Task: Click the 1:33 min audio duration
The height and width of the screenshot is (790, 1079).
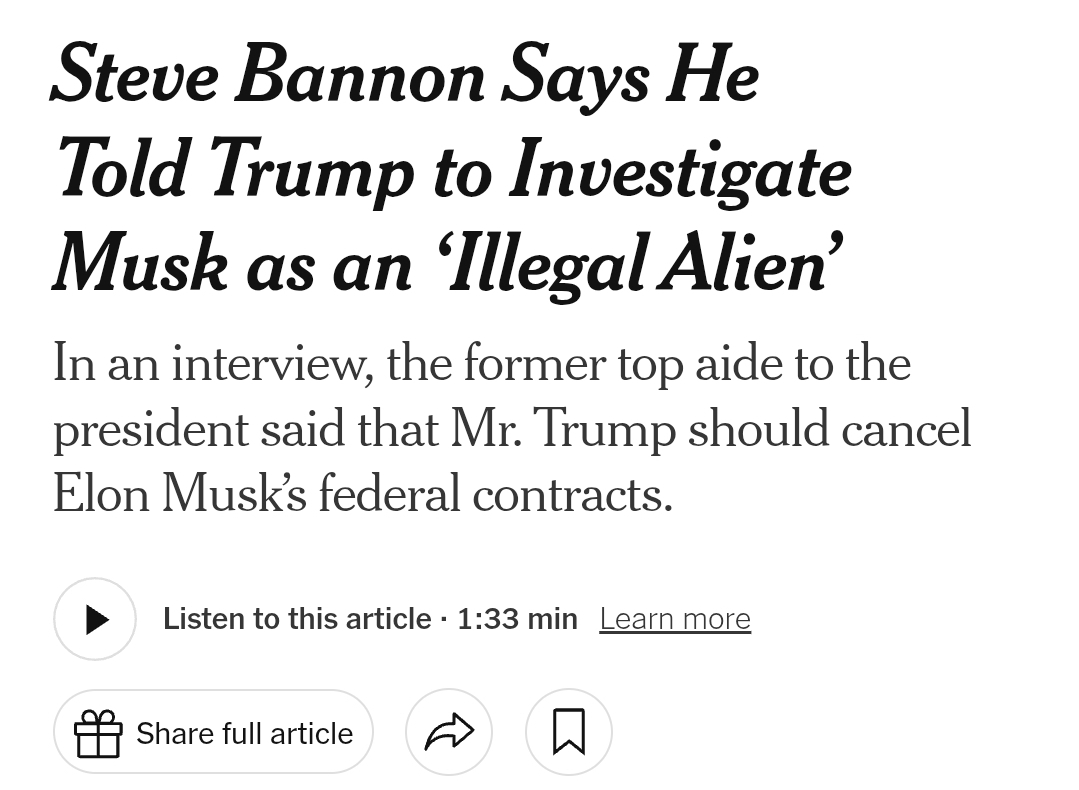Action: coord(517,619)
